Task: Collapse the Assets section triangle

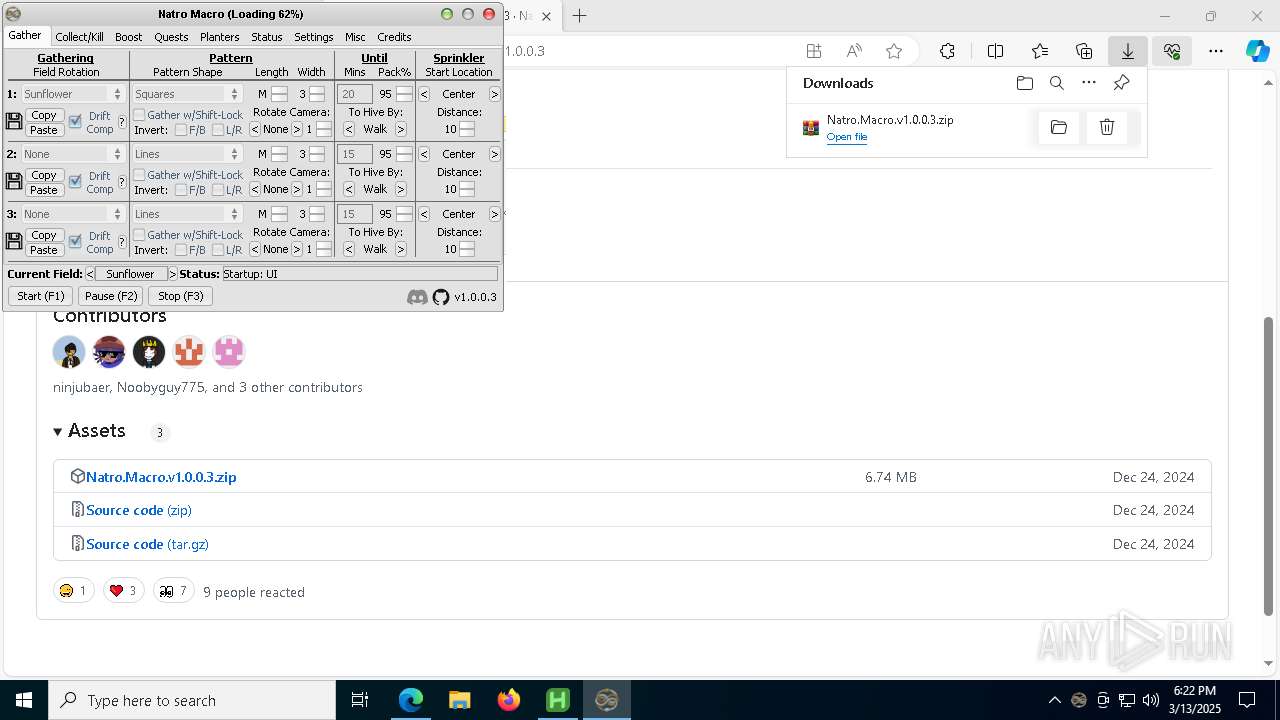Action: click(x=57, y=432)
